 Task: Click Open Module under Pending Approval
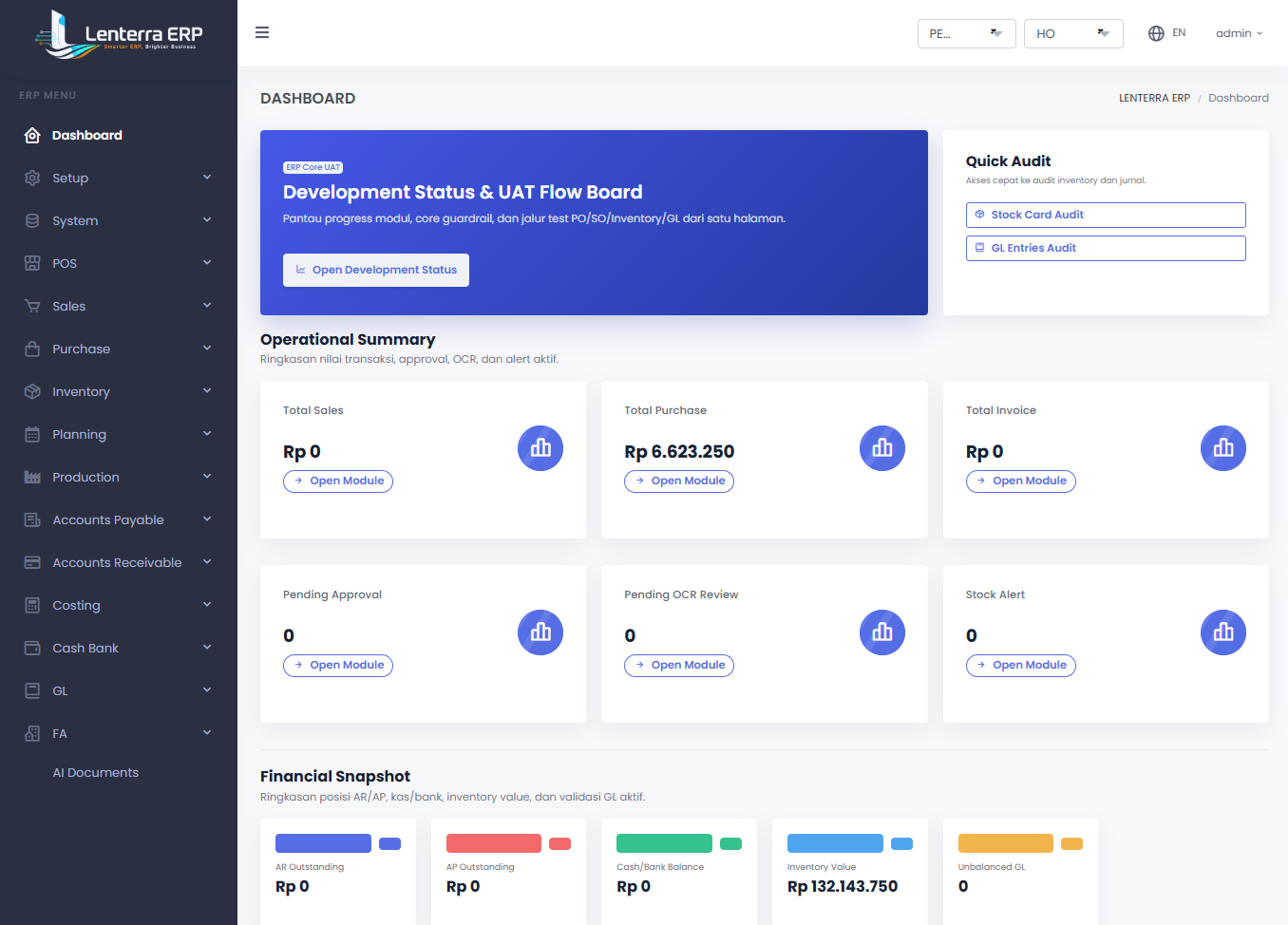[338, 666]
